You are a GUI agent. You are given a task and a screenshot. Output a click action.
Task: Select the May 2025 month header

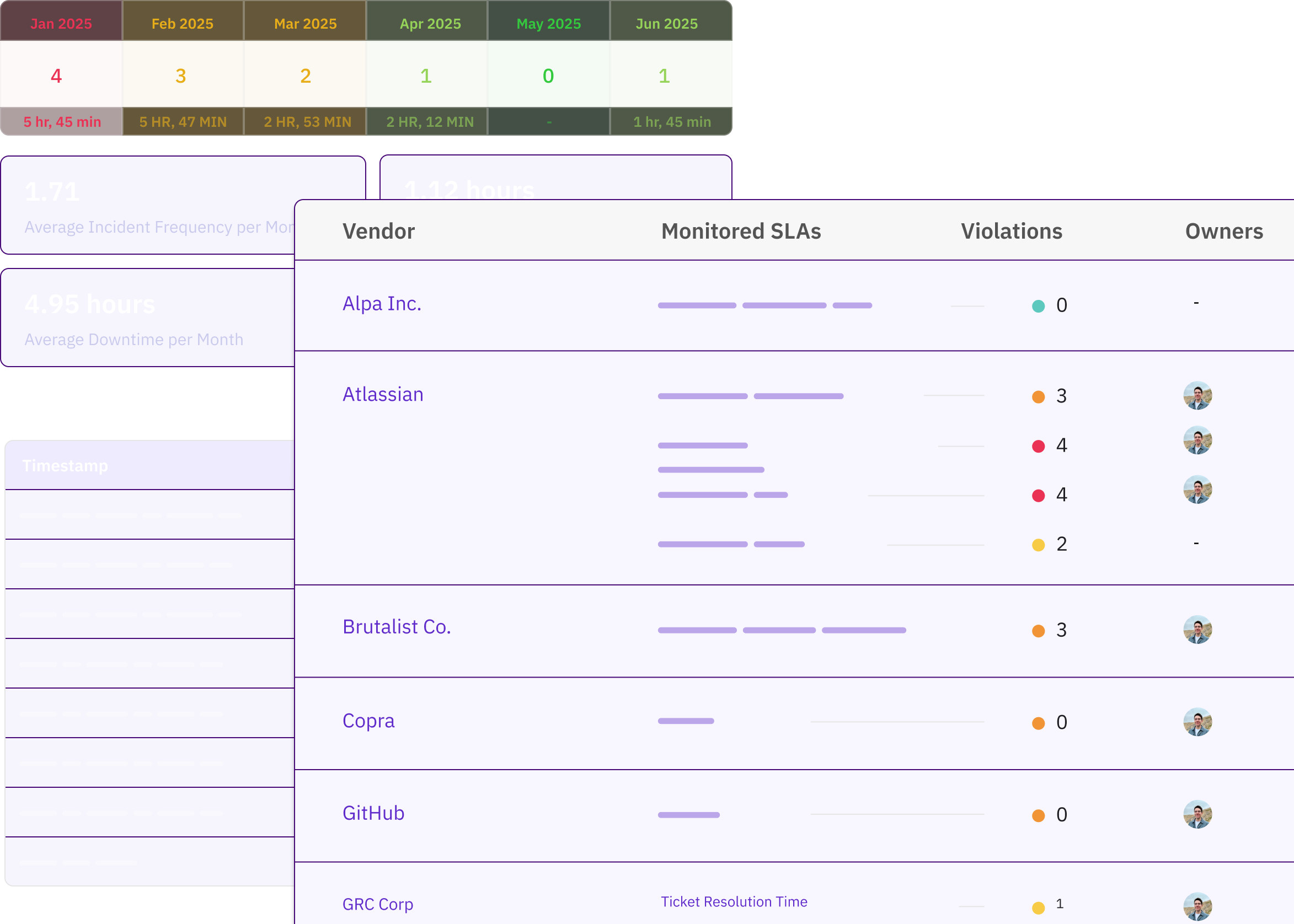(x=548, y=24)
